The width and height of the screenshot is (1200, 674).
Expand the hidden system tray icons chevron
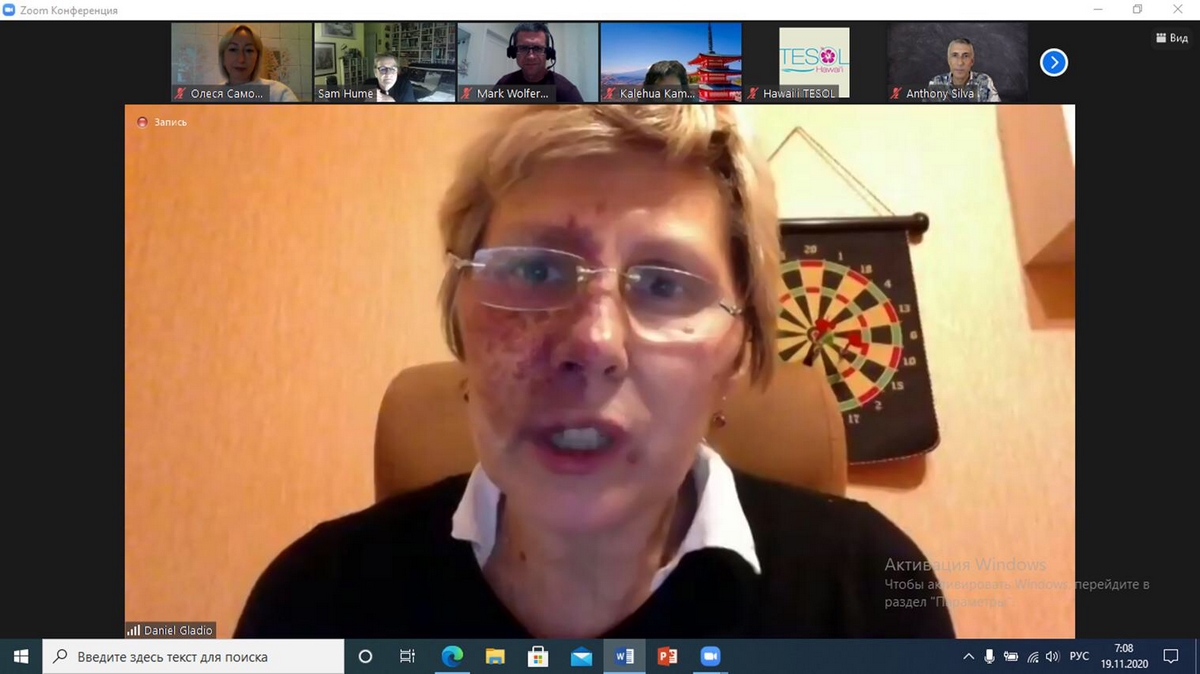click(x=968, y=657)
